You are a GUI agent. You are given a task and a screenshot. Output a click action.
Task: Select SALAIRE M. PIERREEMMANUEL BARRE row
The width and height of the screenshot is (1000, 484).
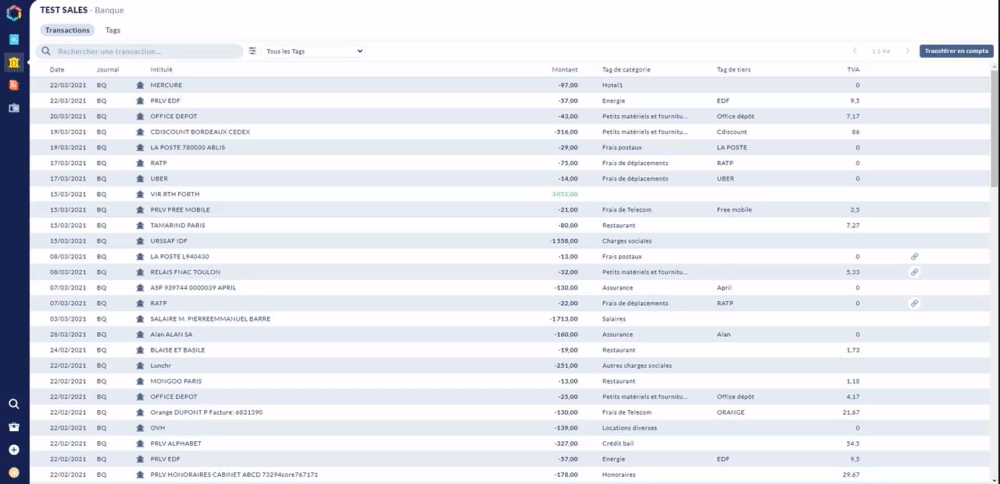(510, 319)
